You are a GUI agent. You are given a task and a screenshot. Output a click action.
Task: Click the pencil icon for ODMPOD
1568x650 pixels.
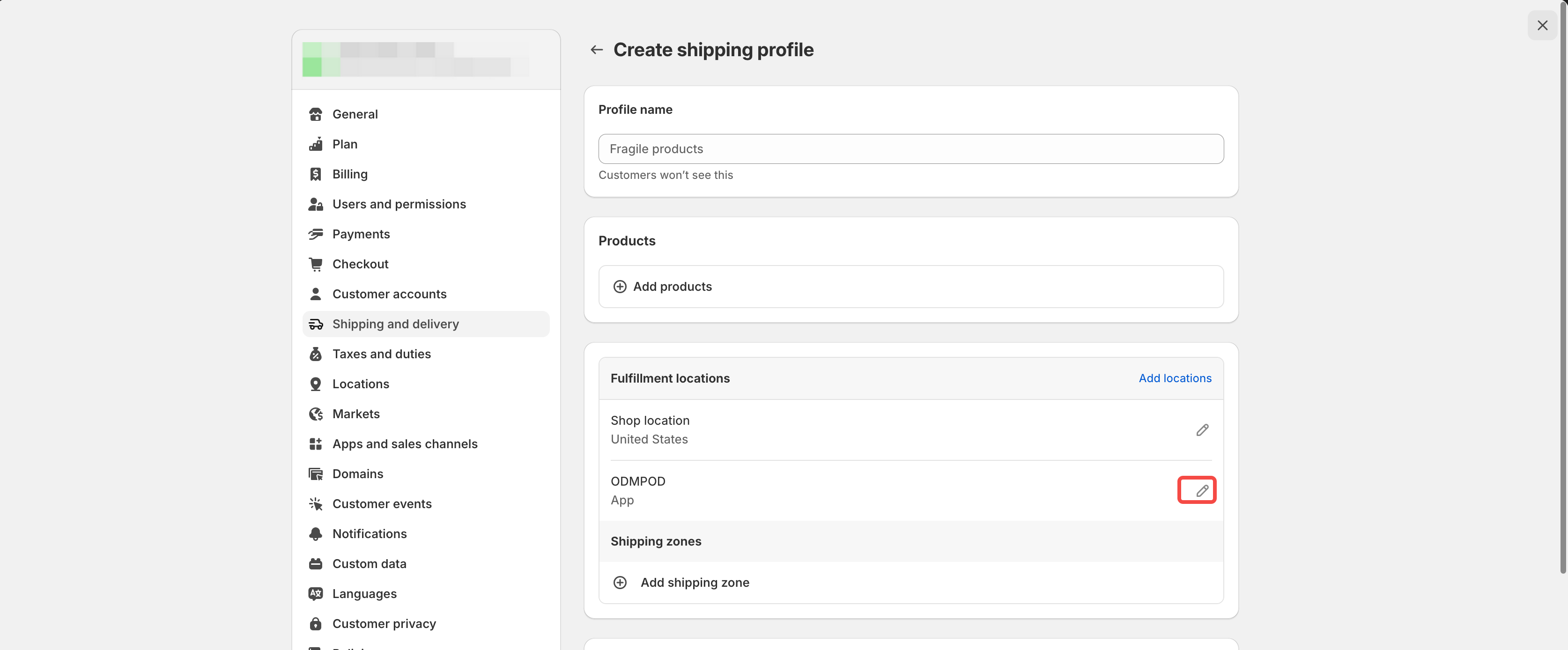[1202, 490]
